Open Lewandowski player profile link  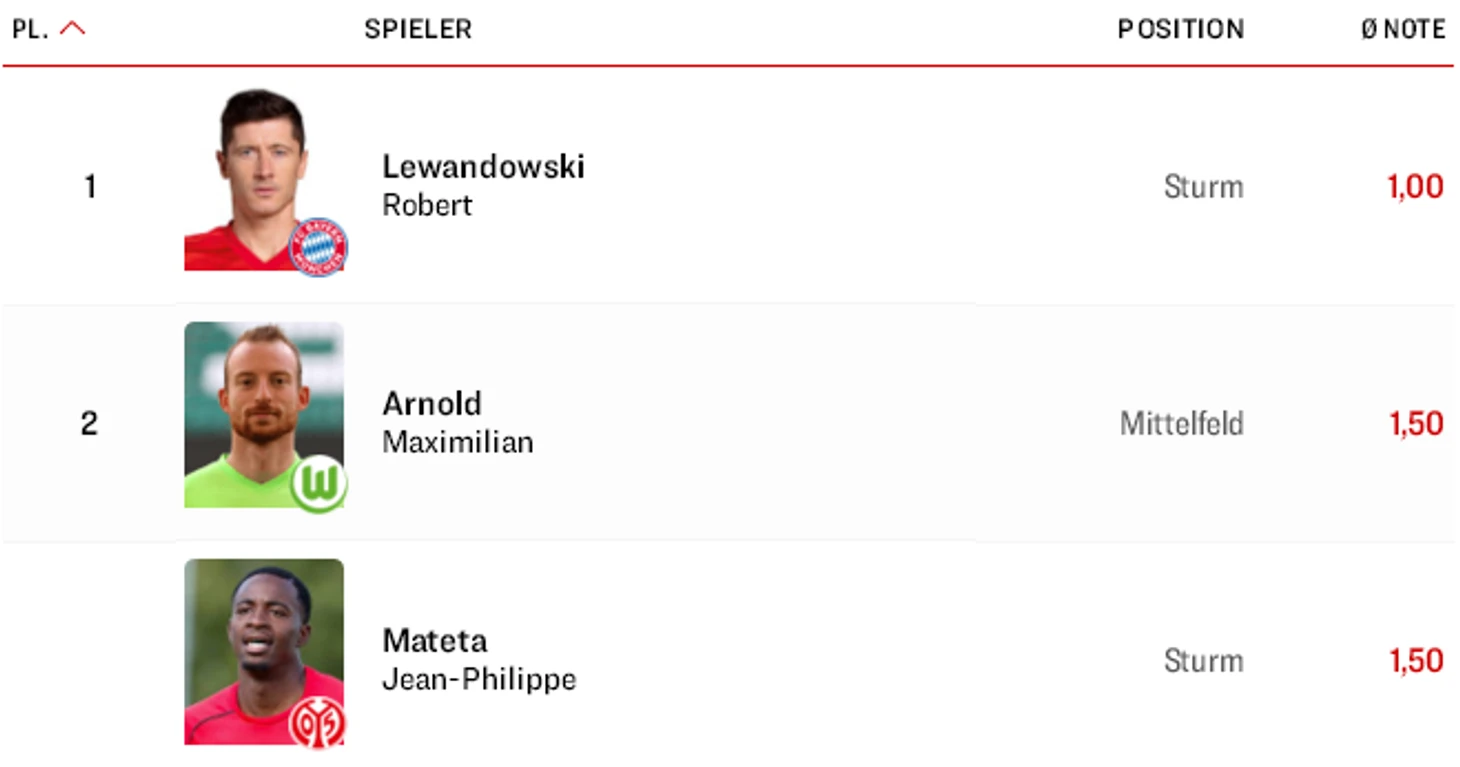(483, 166)
